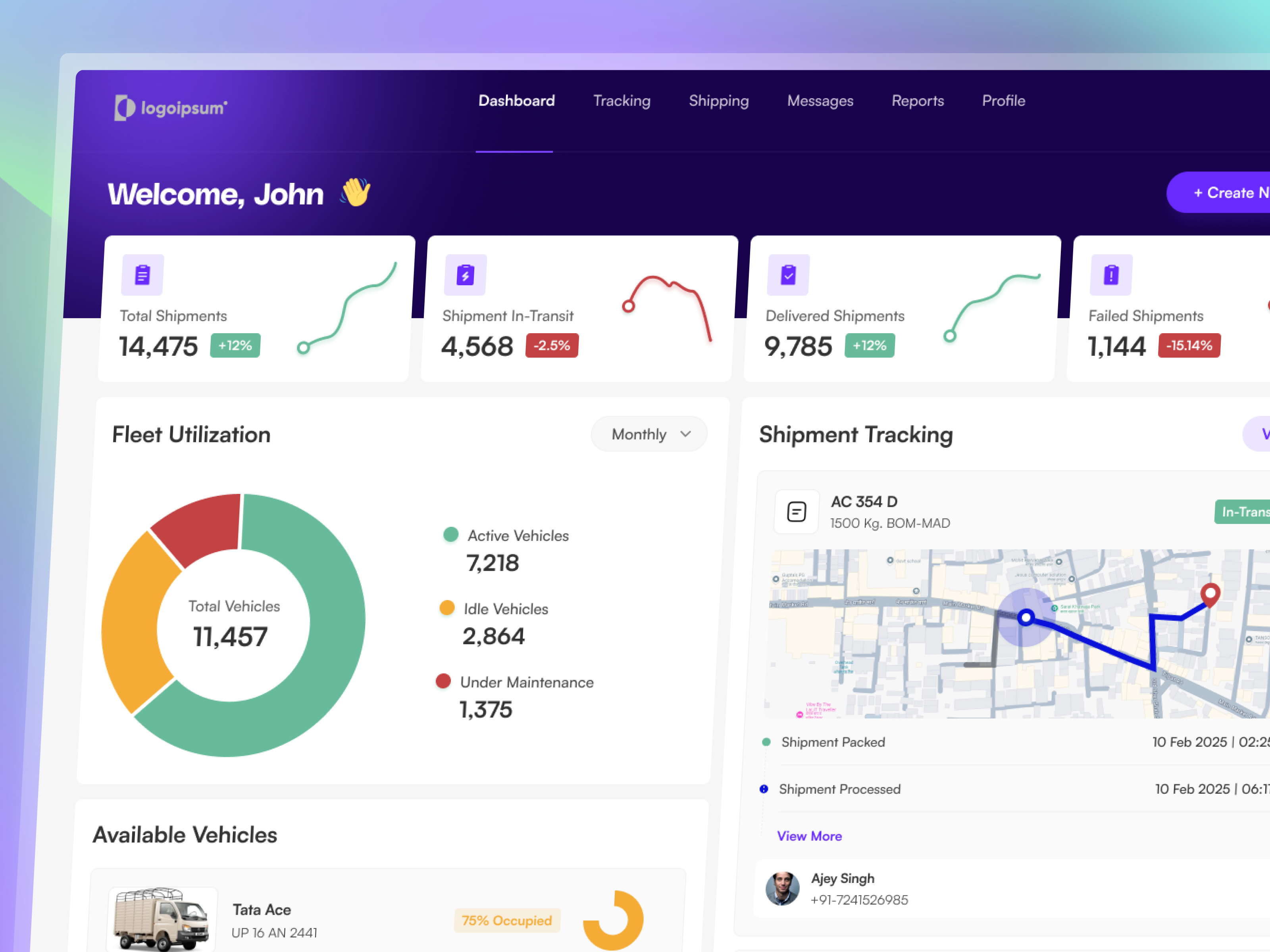Image resolution: width=1270 pixels, height=952 pixels.
Task: Click the Delivered Shipments checkmark clipboard icon
Action: [788, 275]
